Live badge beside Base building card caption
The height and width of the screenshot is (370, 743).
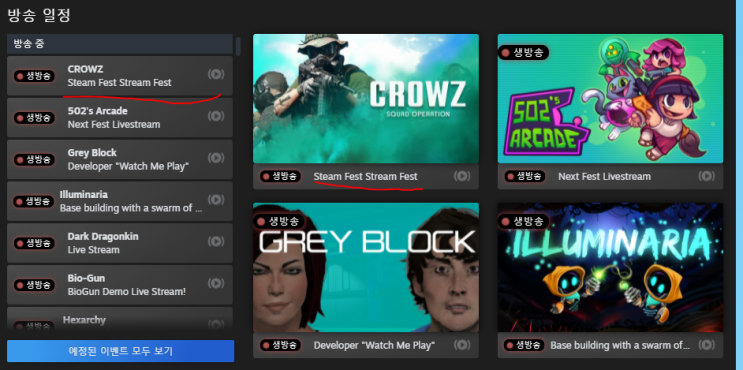525,345
